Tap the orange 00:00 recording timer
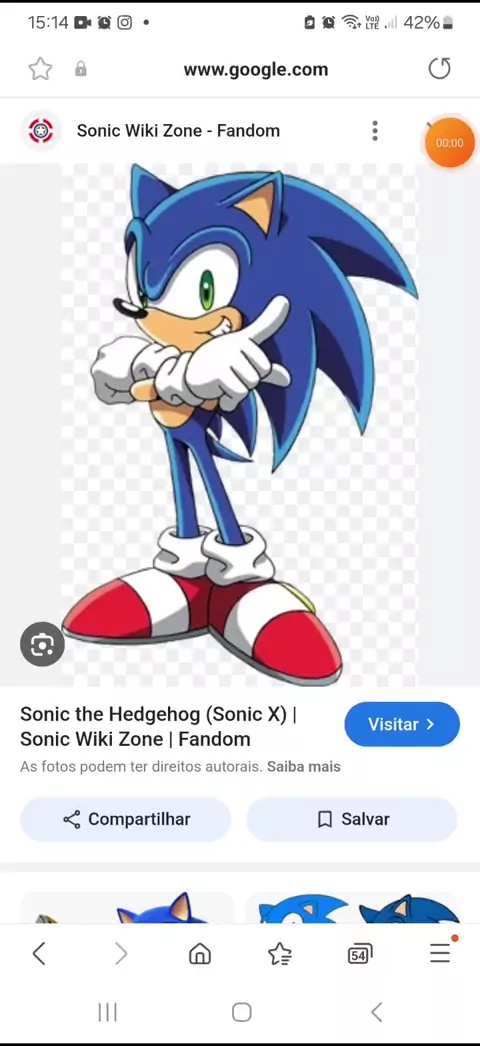 (449, 143)
